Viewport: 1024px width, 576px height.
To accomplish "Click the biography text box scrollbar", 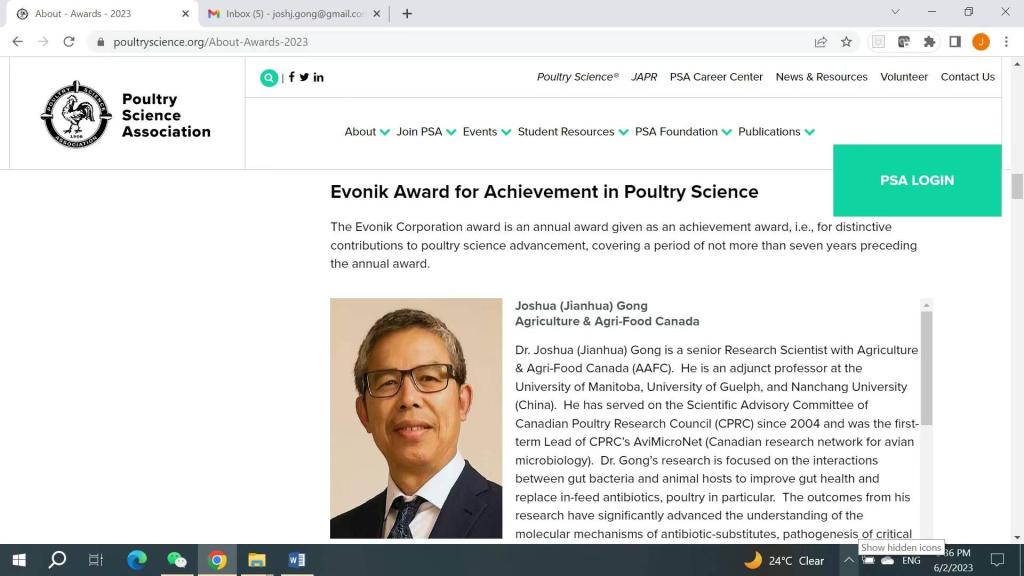I will click(x=926, y=368).
